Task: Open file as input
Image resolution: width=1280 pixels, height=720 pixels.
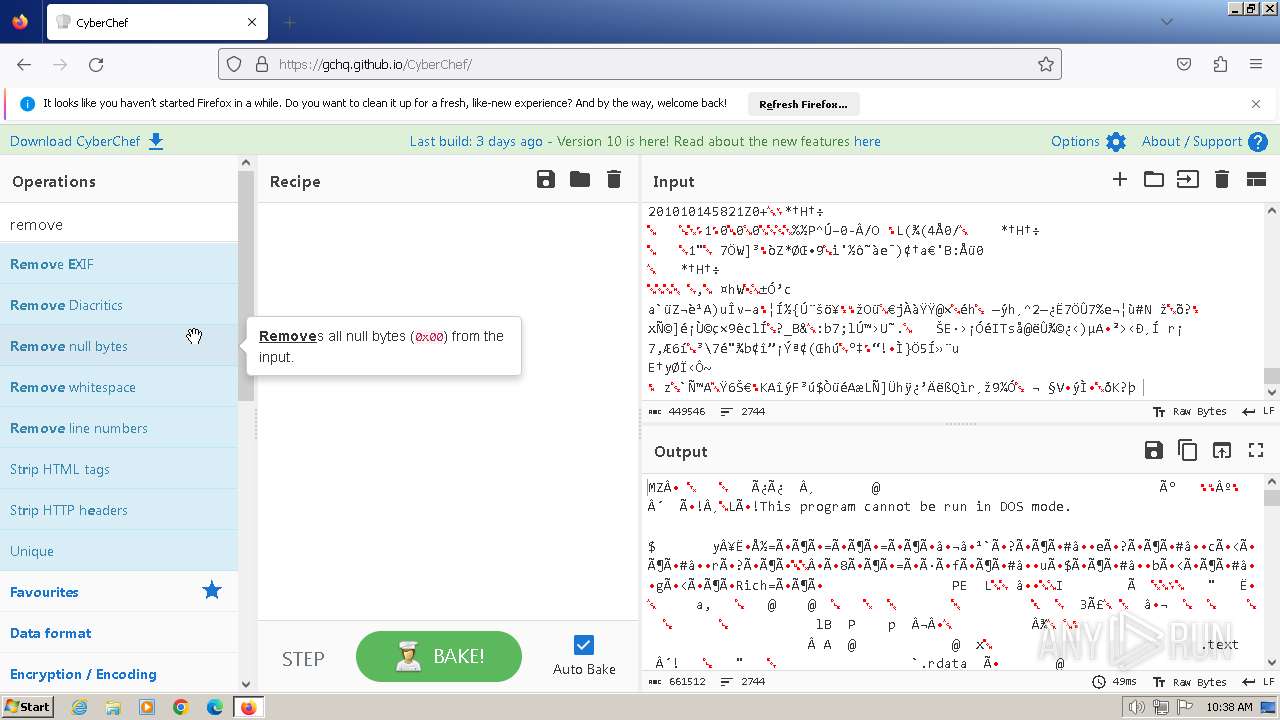Action: (x=1188, y=180)
